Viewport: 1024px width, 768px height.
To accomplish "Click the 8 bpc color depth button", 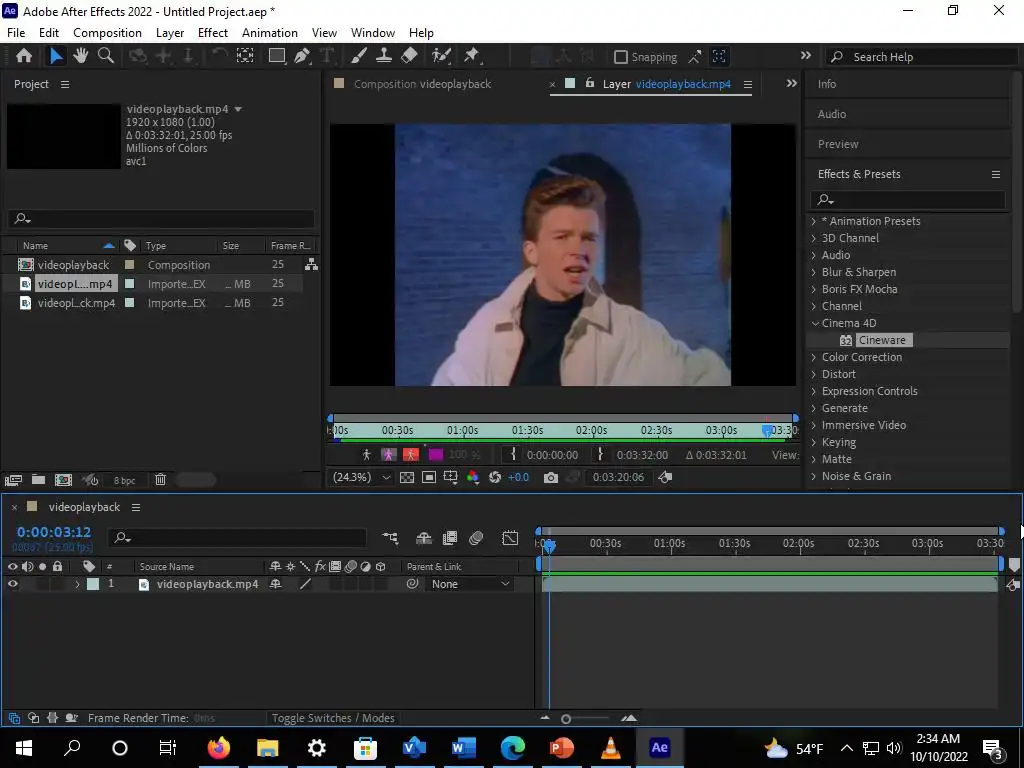I will [x=124, y=480].
